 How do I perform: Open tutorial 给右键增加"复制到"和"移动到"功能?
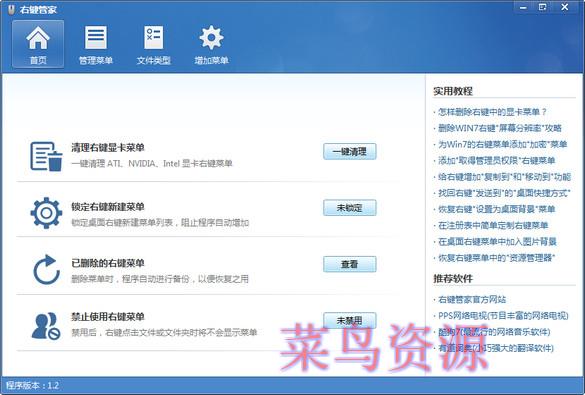504,176
